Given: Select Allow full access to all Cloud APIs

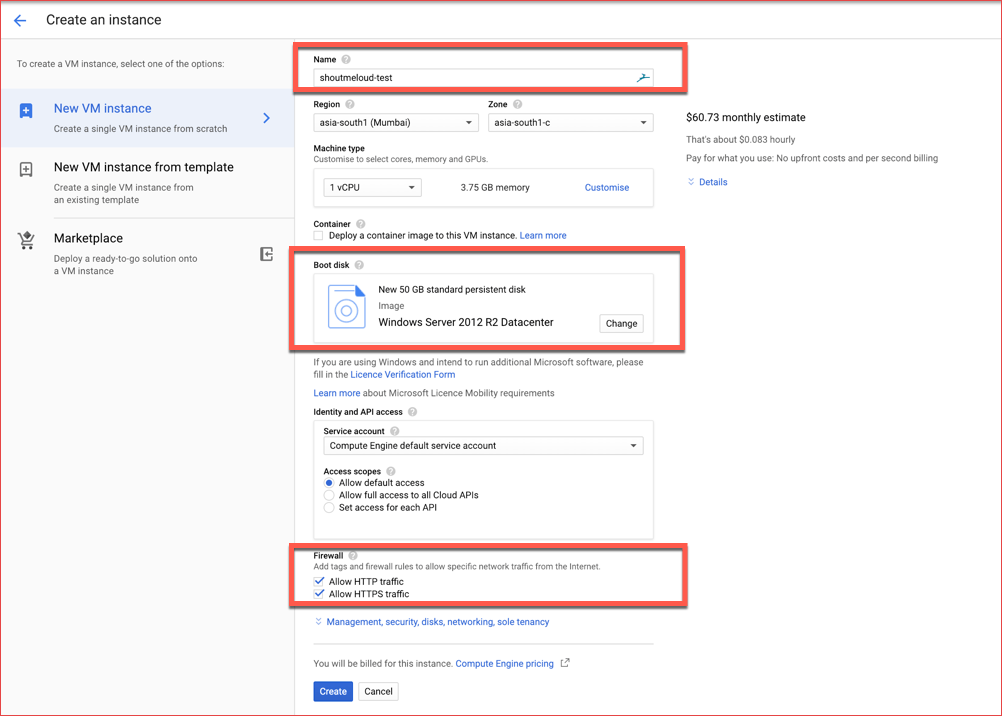Looking at the screenshot, I should pyautogui.click(x=329, y=495).
